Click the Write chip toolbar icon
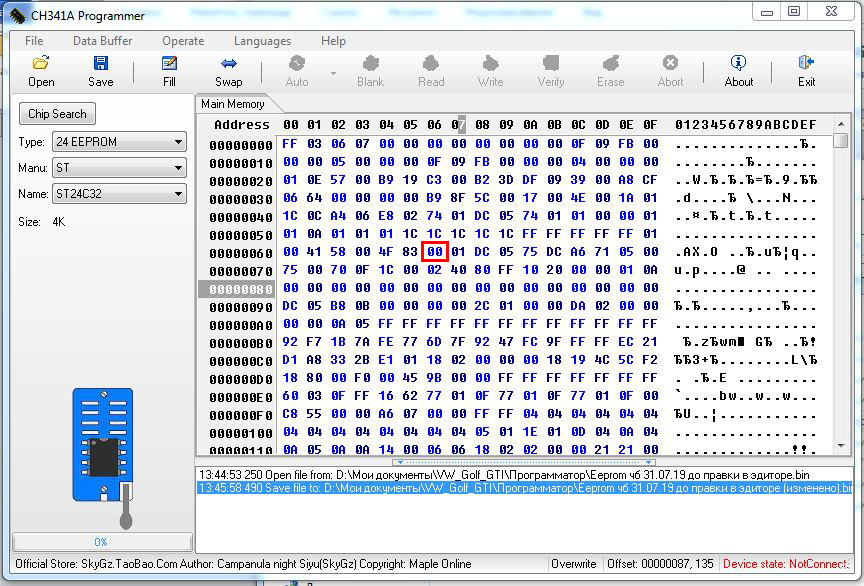 490,64
